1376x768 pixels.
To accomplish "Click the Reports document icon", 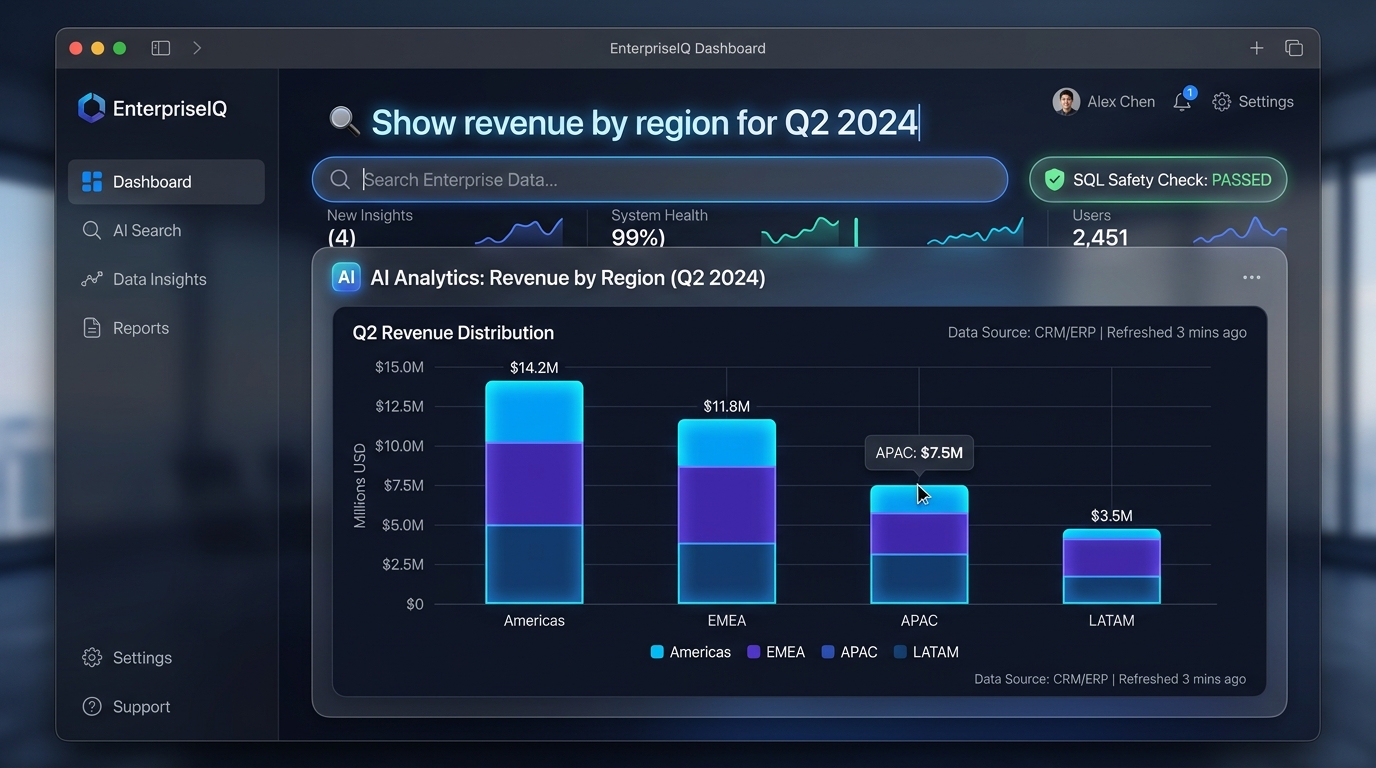I will pos(92,329).
